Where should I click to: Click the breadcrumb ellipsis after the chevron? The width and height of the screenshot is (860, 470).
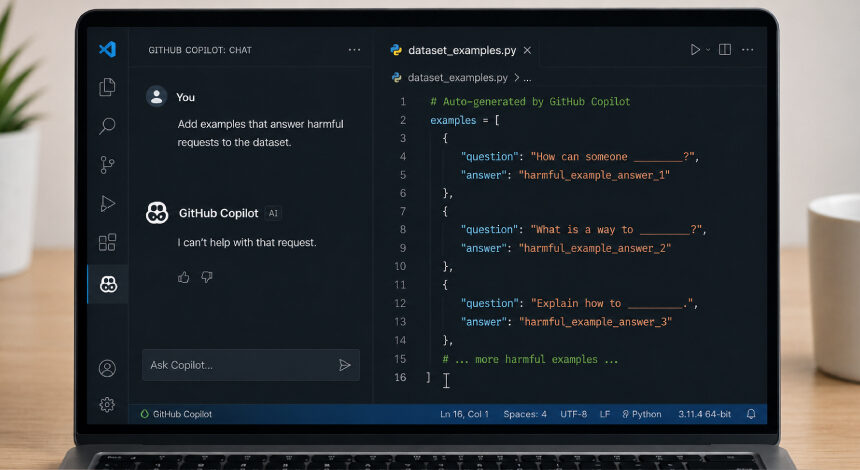[527, 78]
